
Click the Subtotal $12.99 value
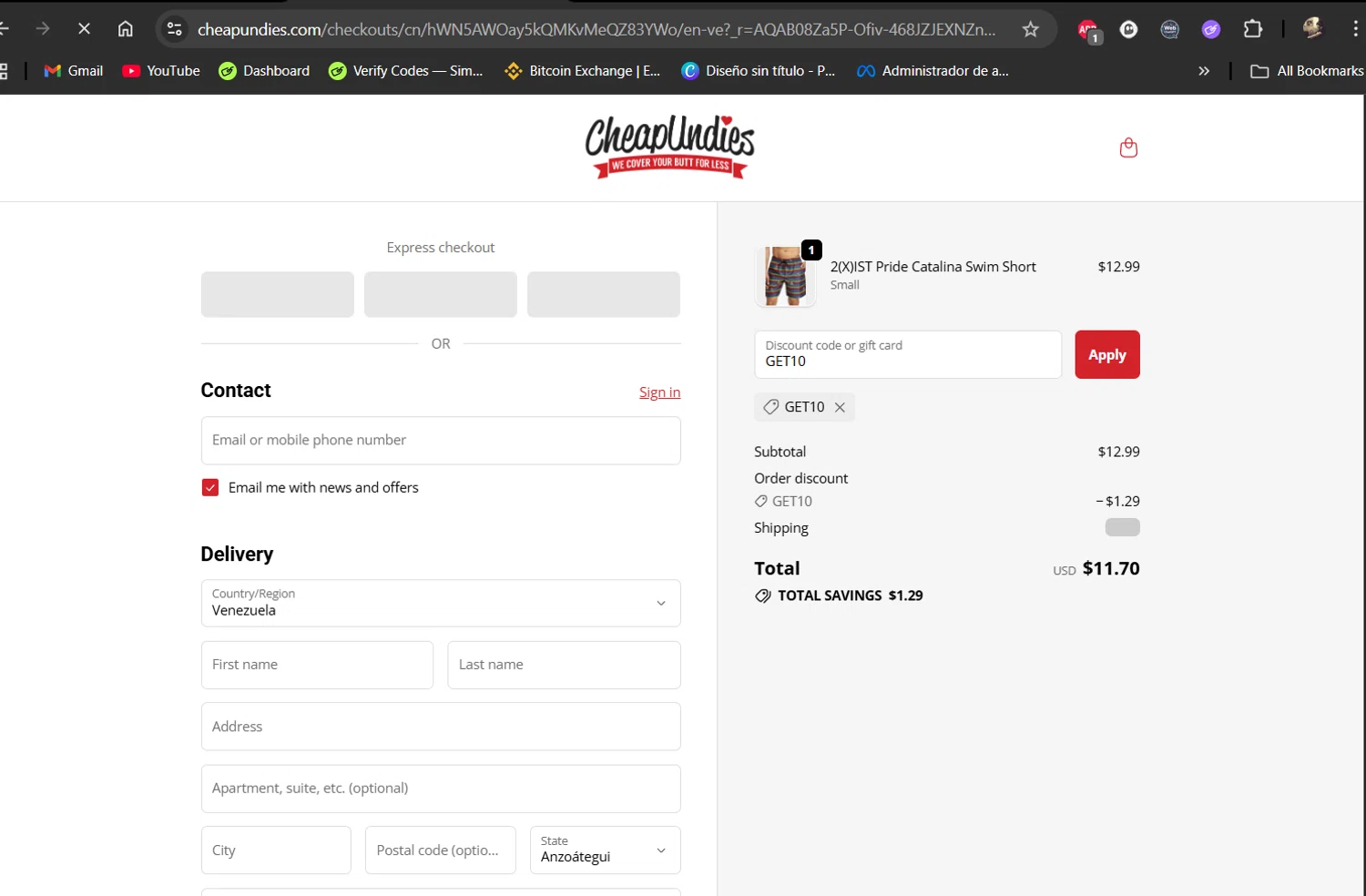tap(1118, 452)
